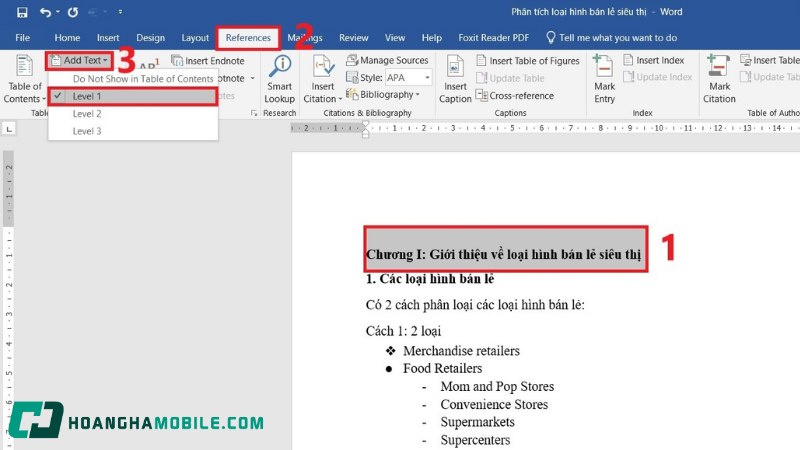Click the Mark Entry icon
The image size is (800, 450).
(x=604, y=68)
